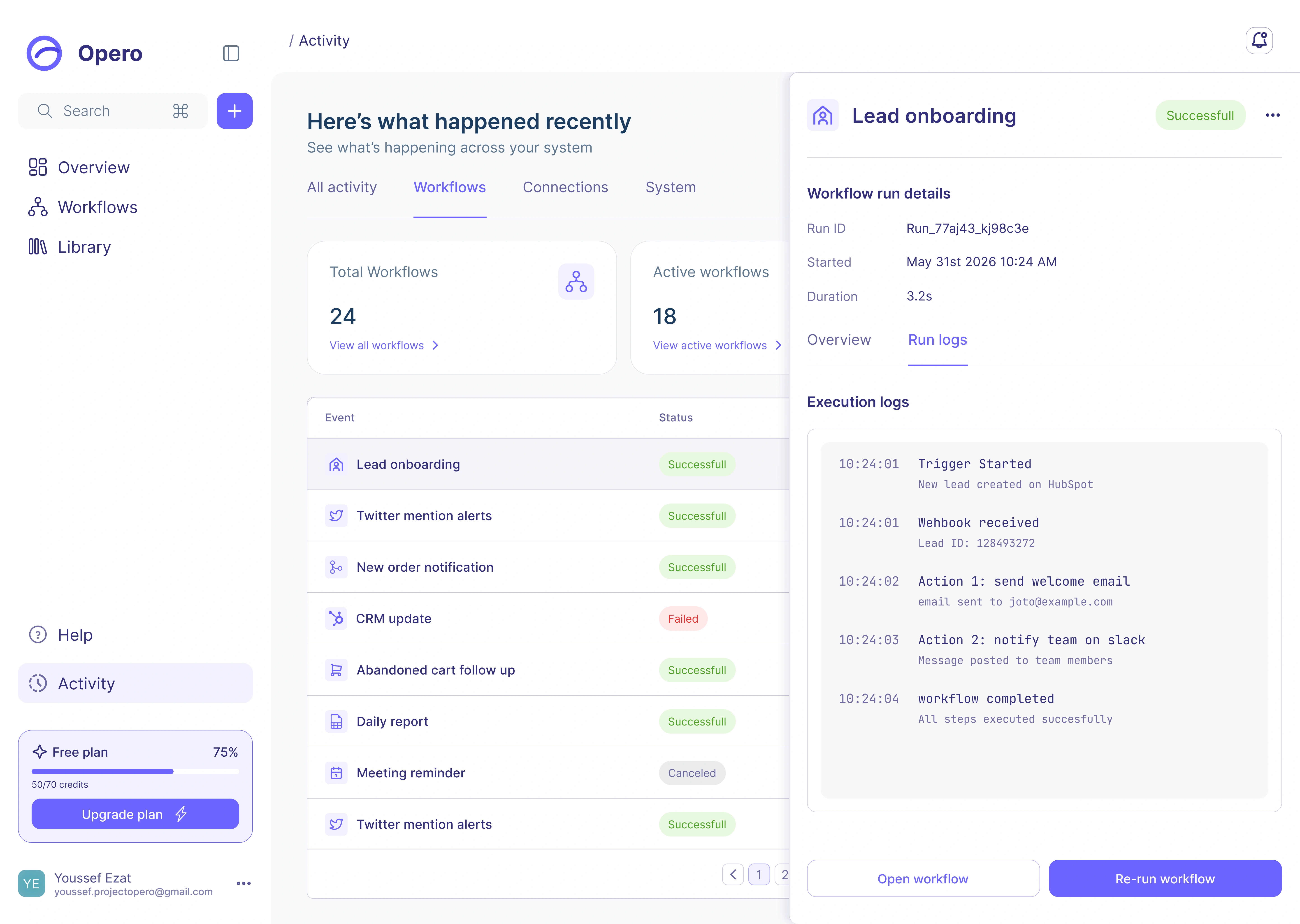
Task: Open user account more options
Action: click(x=244, y=884)
